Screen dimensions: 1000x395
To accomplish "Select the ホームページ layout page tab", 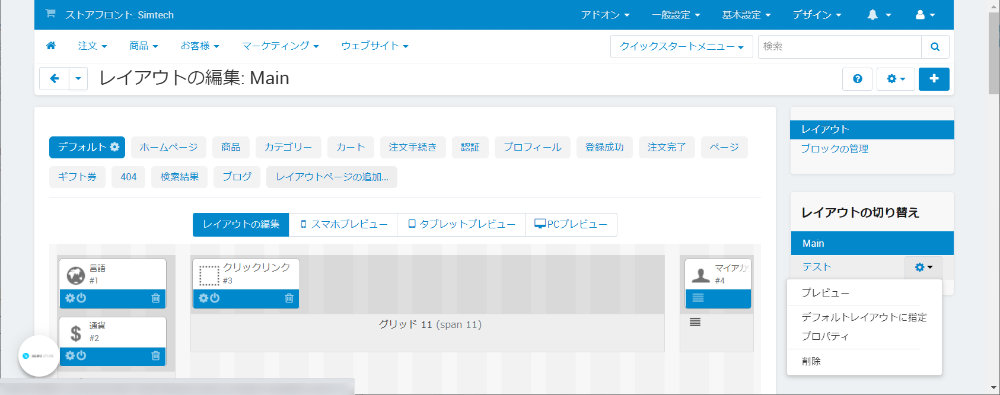I will [x=169, y=147].
